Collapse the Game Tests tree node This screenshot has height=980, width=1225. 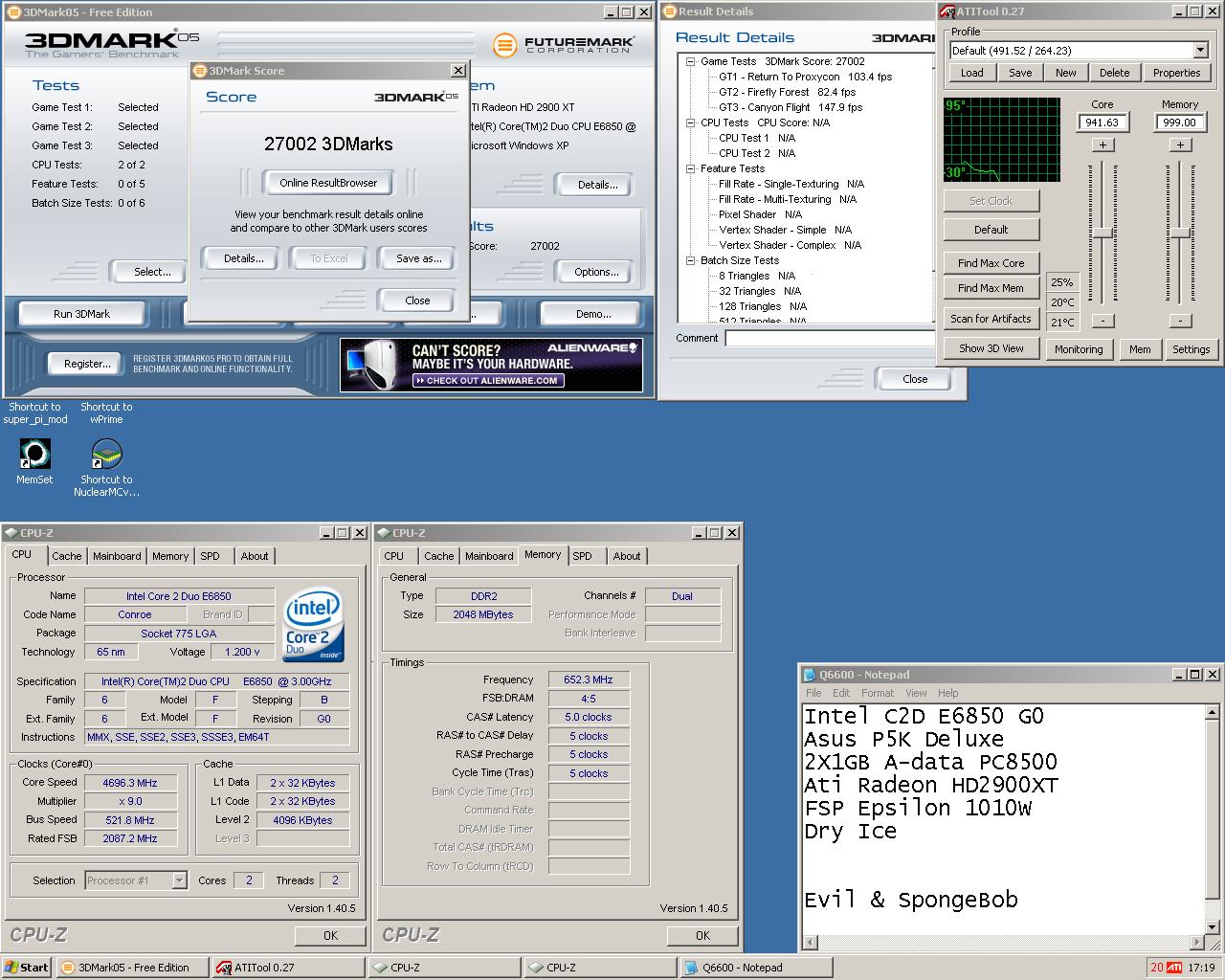click(x=690, y=61)
